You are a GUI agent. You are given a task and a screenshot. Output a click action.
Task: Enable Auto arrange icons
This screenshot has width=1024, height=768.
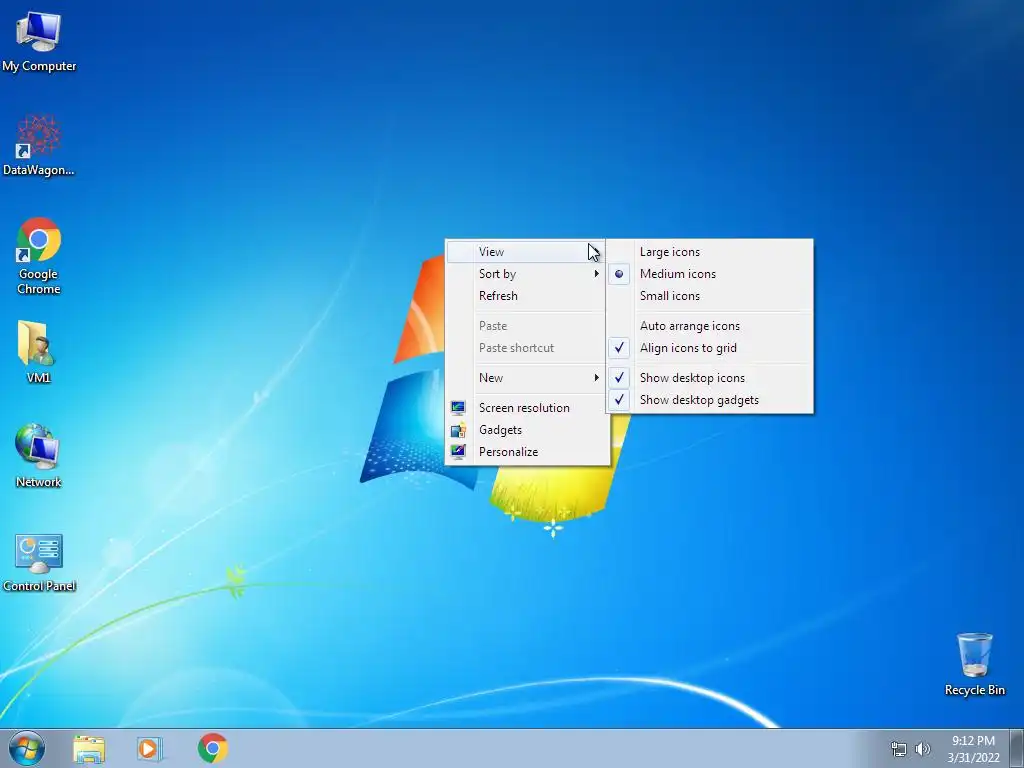tap(710, 326)
